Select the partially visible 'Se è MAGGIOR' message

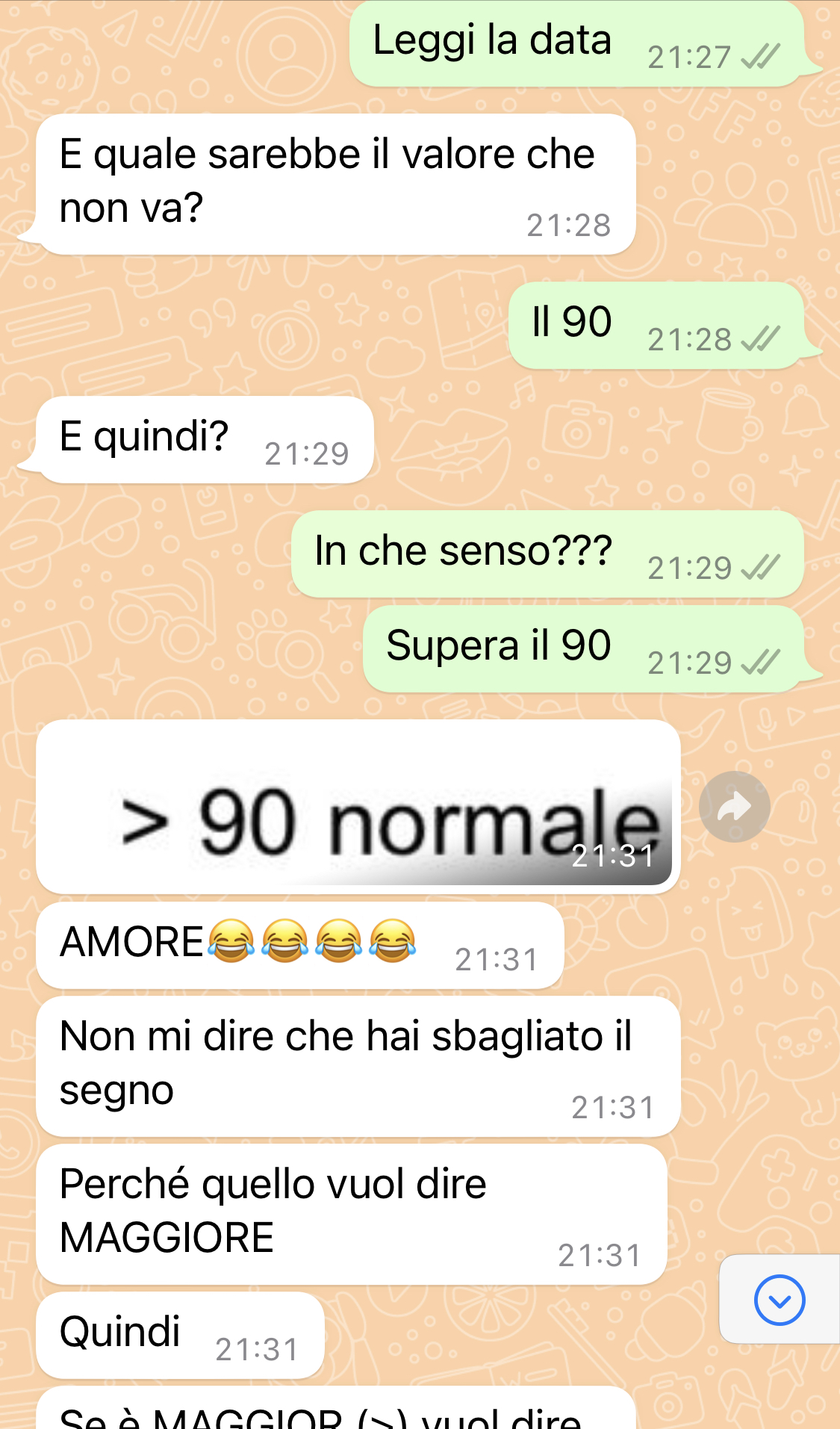click(336, 1408)
